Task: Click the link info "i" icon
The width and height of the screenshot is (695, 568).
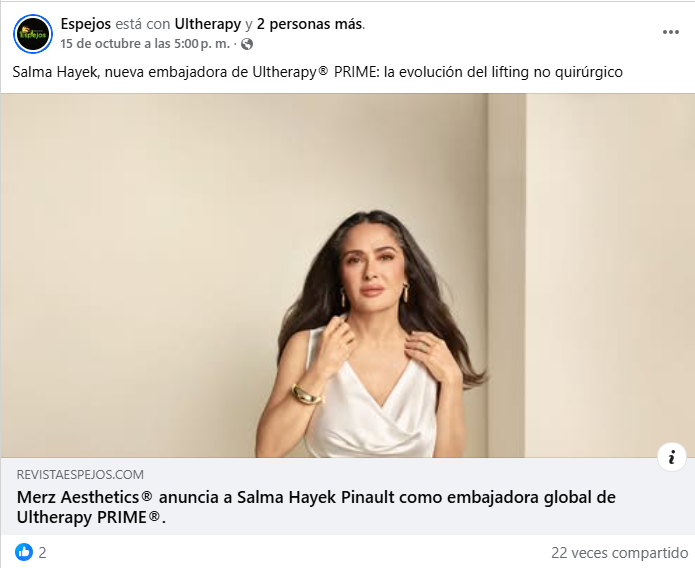Action: pos(672,456)
